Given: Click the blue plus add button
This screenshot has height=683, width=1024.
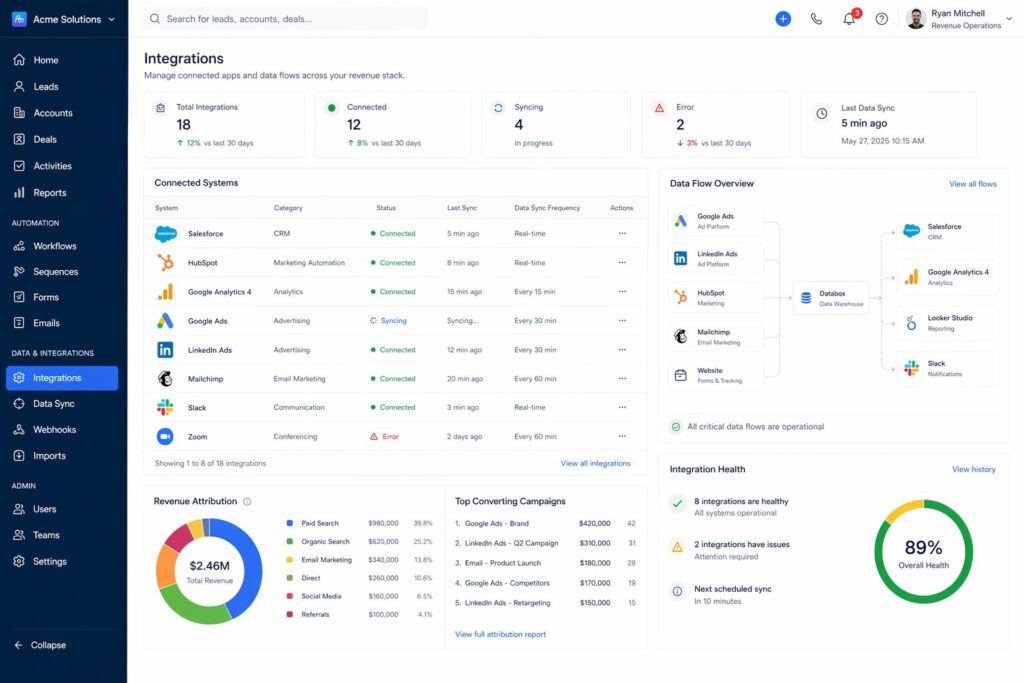Looking at the screenshot, I should tap(783, 19).
